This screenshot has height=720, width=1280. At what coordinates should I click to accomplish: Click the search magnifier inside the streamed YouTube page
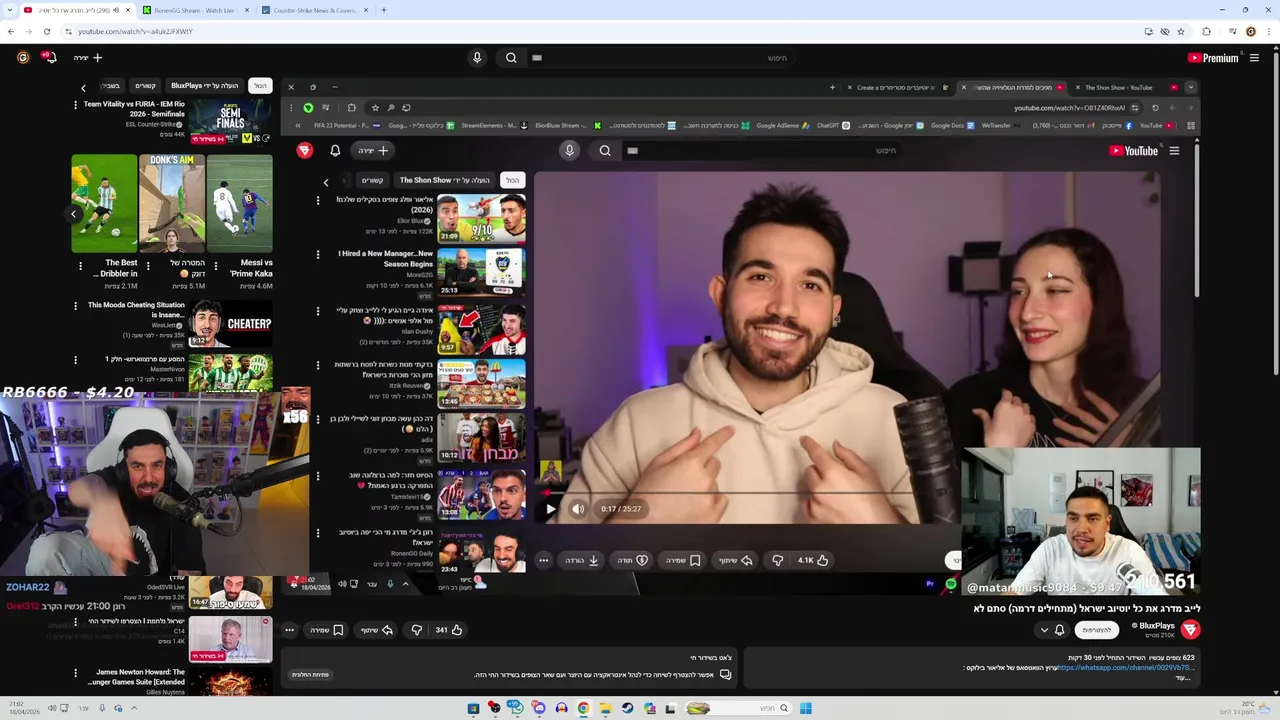(605, 150)
